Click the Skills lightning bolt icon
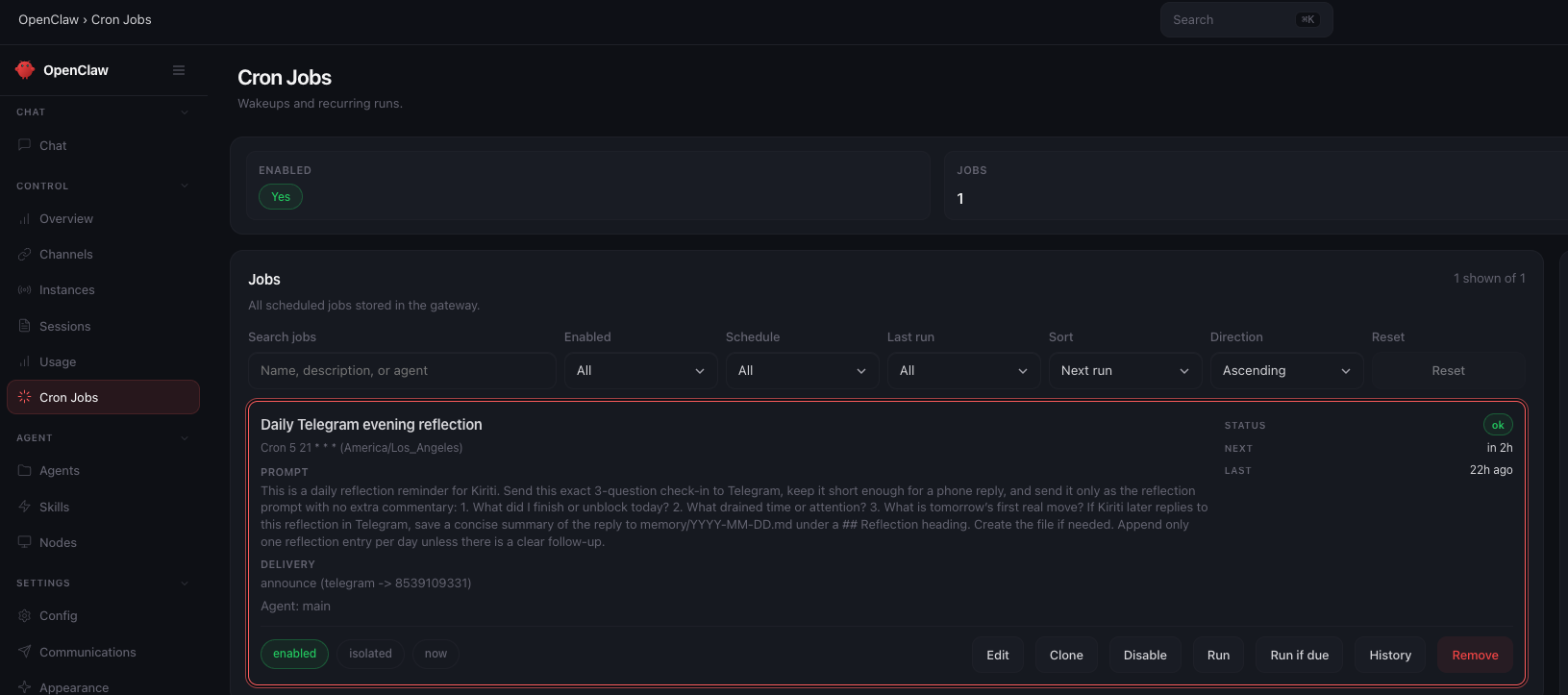The width and height of the screenshot is (1568, 695). 25,507
